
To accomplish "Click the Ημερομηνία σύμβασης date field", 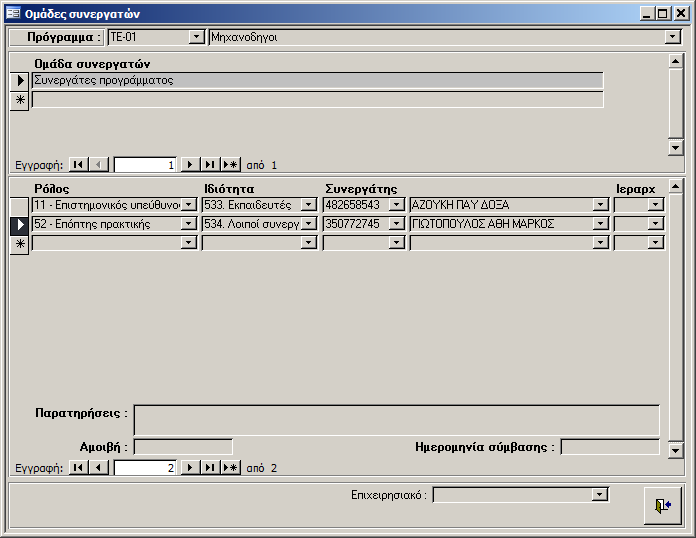I will pos(609,447).
